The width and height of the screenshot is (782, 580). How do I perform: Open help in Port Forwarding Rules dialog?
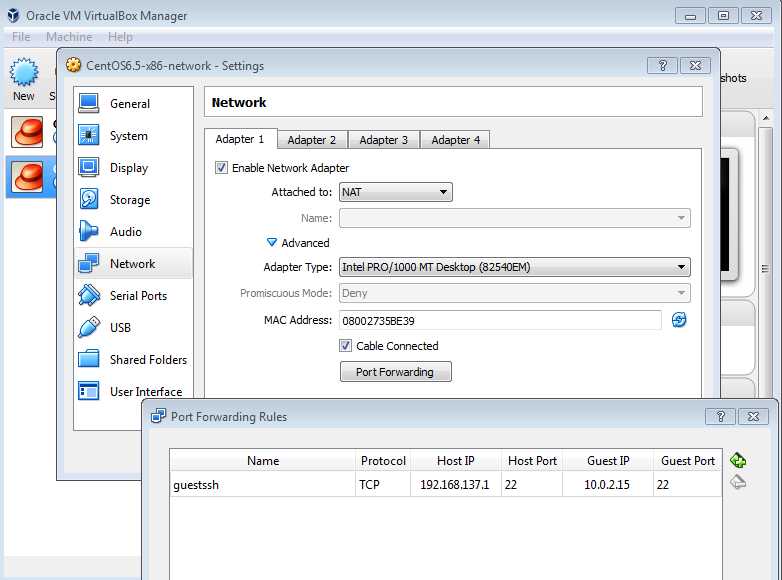point(720,416)
